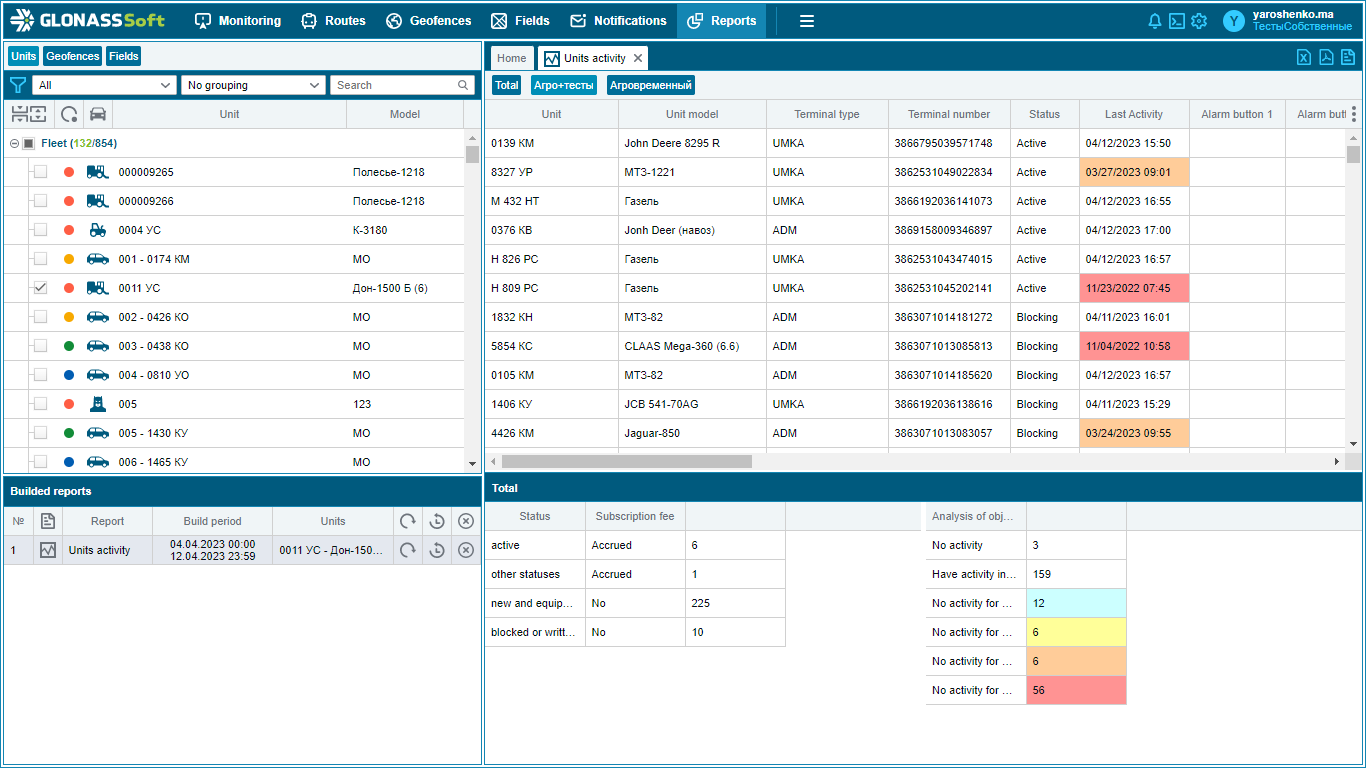Sort by the Terminal number column header
Image resolution: width=1366 pixels, height=768 pixels.
949,114
